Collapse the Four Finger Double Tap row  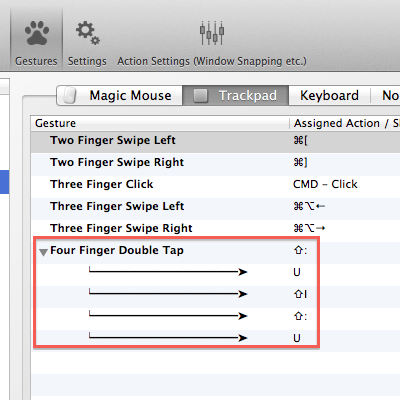point(43,252)
